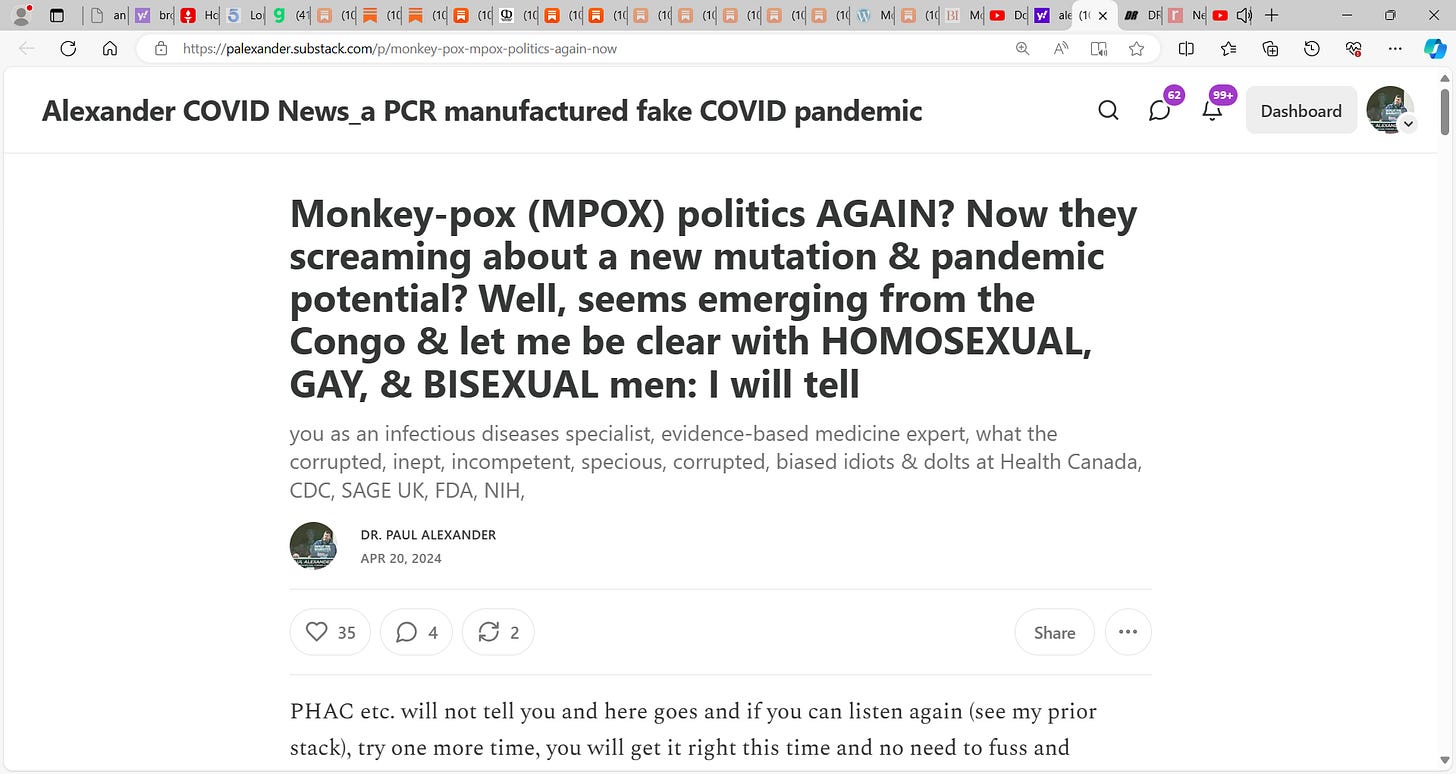Toggle read aloud in address bar
Screen dimensions: 1456x774
[x=1061, y=48]
